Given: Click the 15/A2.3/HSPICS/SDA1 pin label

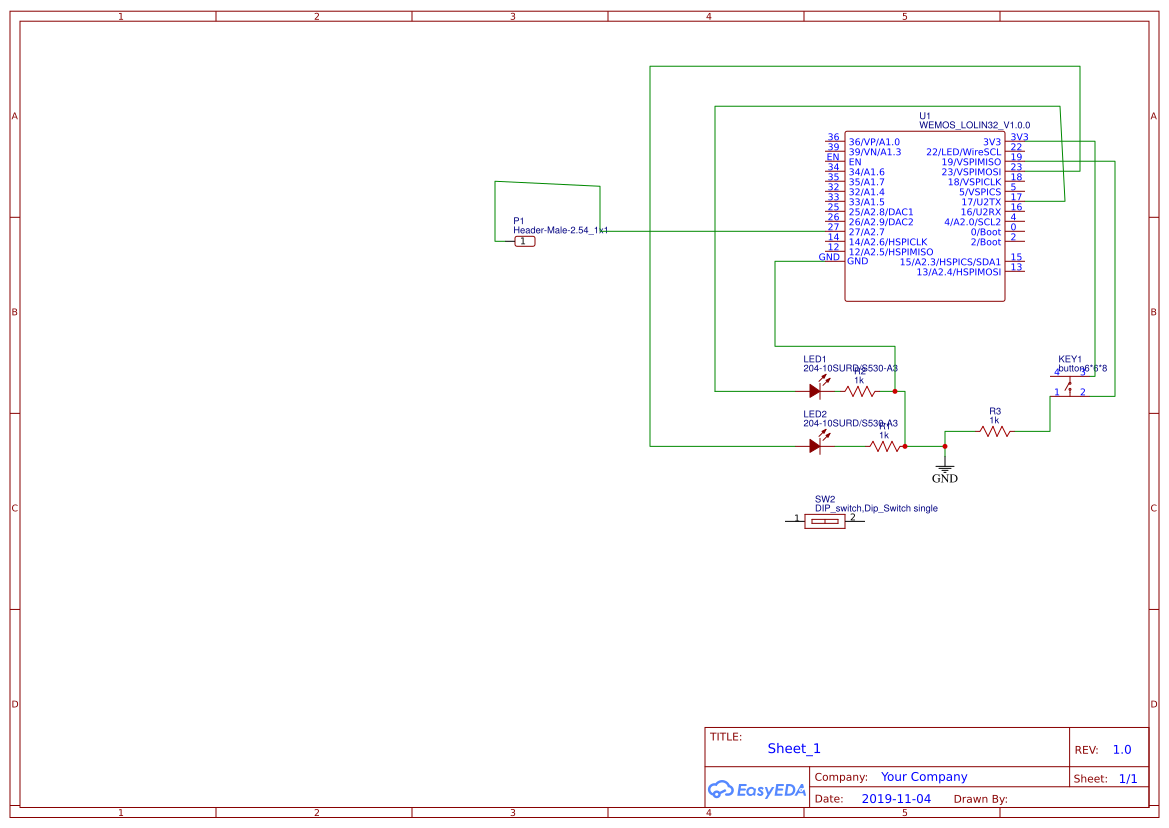Looking at the screenshot, I should (950, 262).
